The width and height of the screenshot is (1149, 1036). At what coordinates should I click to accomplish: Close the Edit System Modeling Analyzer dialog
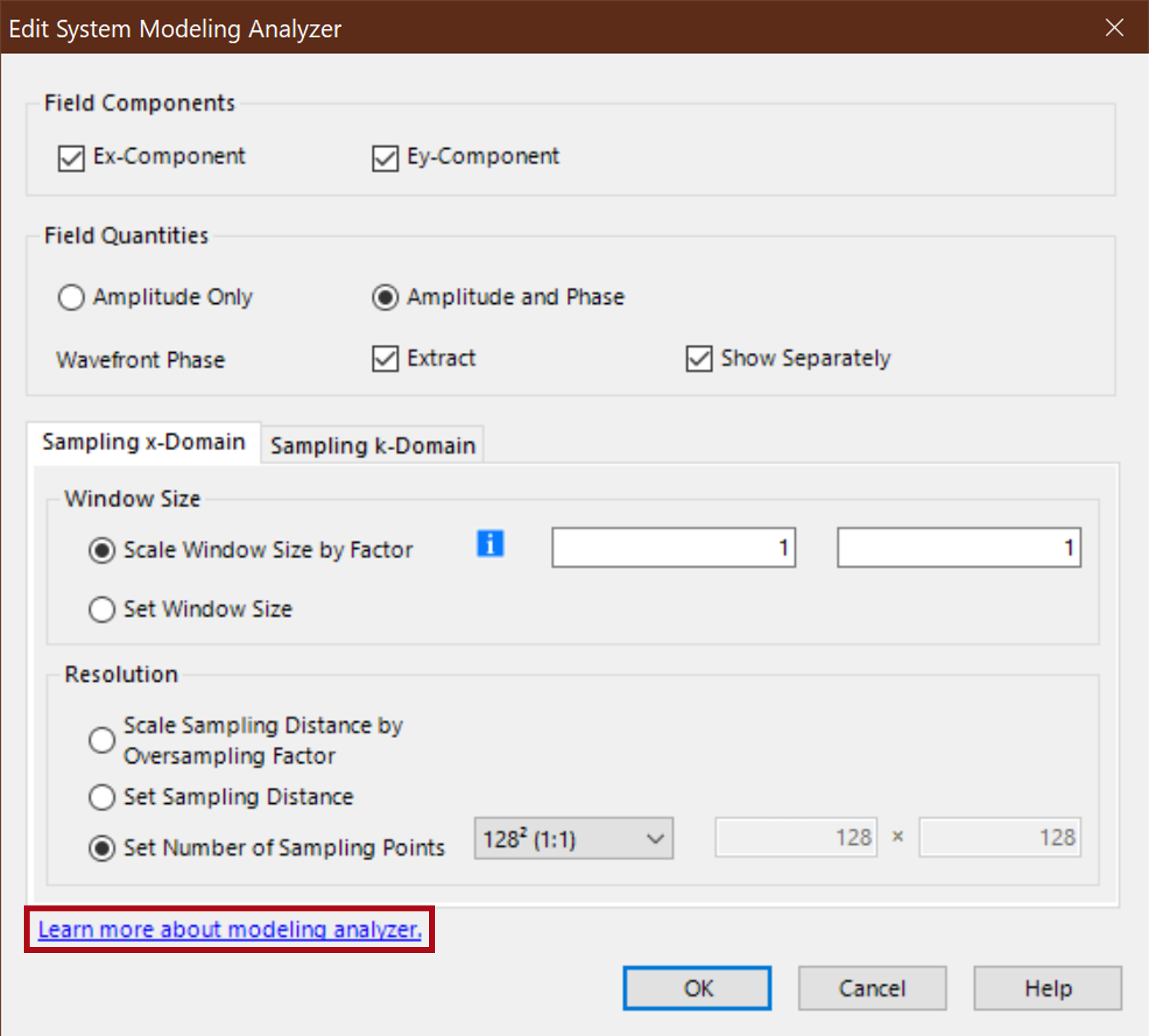pyautogui.click(x=1114, y=27)
